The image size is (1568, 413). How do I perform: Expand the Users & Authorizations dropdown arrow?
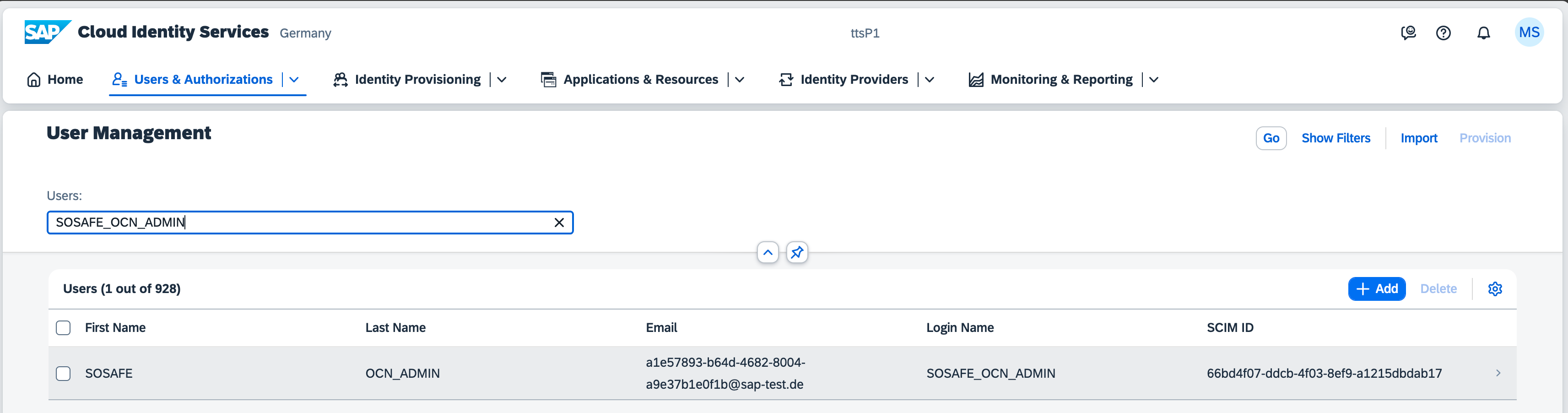coord(294,80)
